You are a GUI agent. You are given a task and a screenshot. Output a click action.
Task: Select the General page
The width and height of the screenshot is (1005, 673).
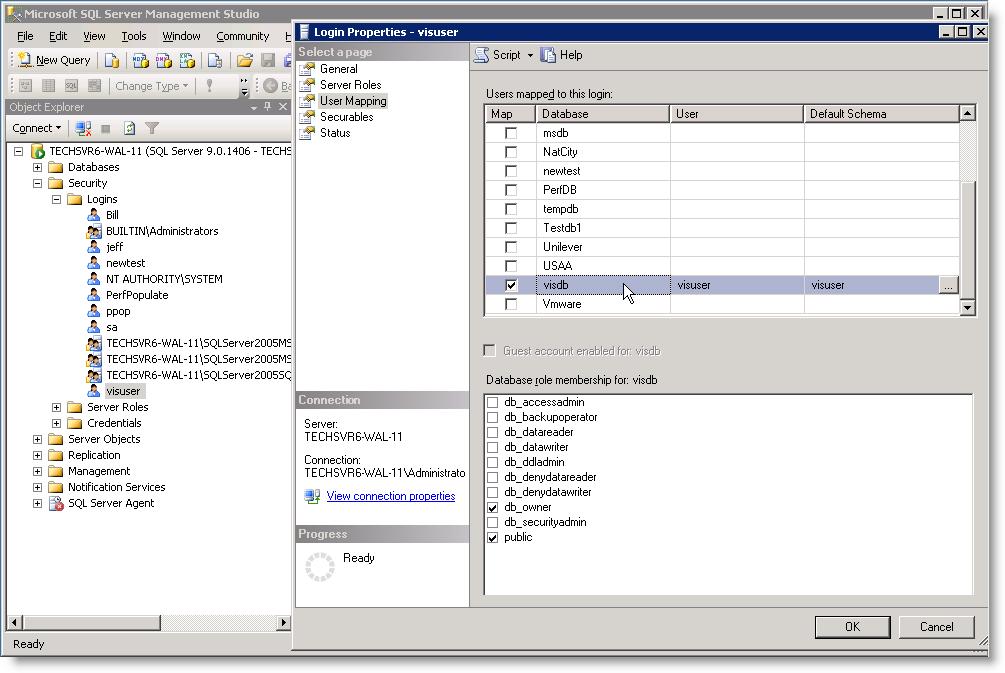pos(338,69)
